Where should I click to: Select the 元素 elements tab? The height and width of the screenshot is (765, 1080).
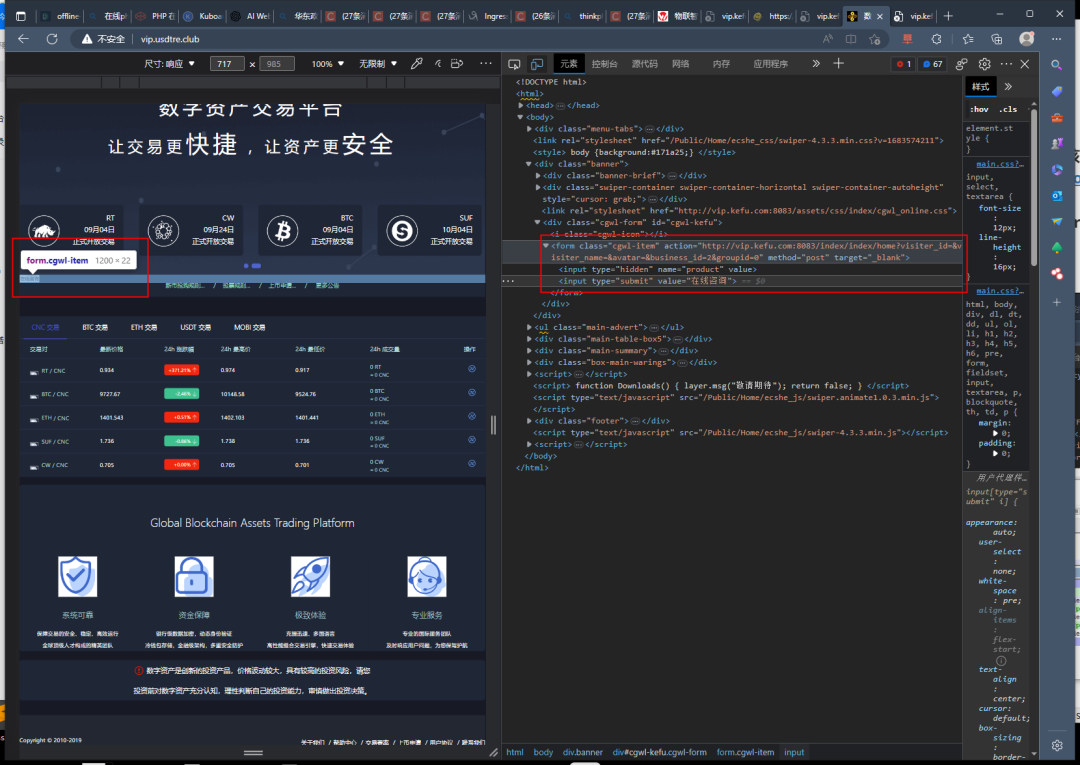tap(568, 64)
